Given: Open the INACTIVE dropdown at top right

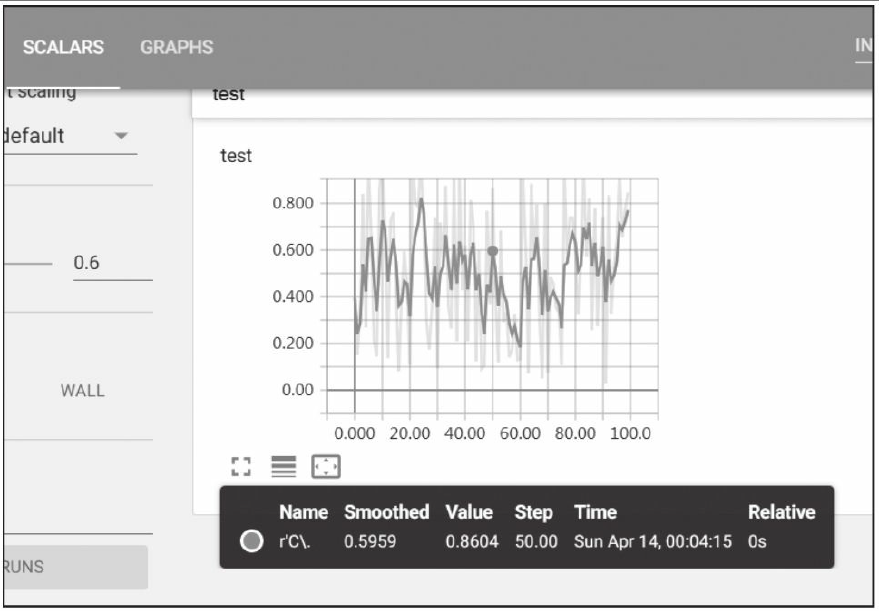Looking at the screenshot, I should point(863,45).
